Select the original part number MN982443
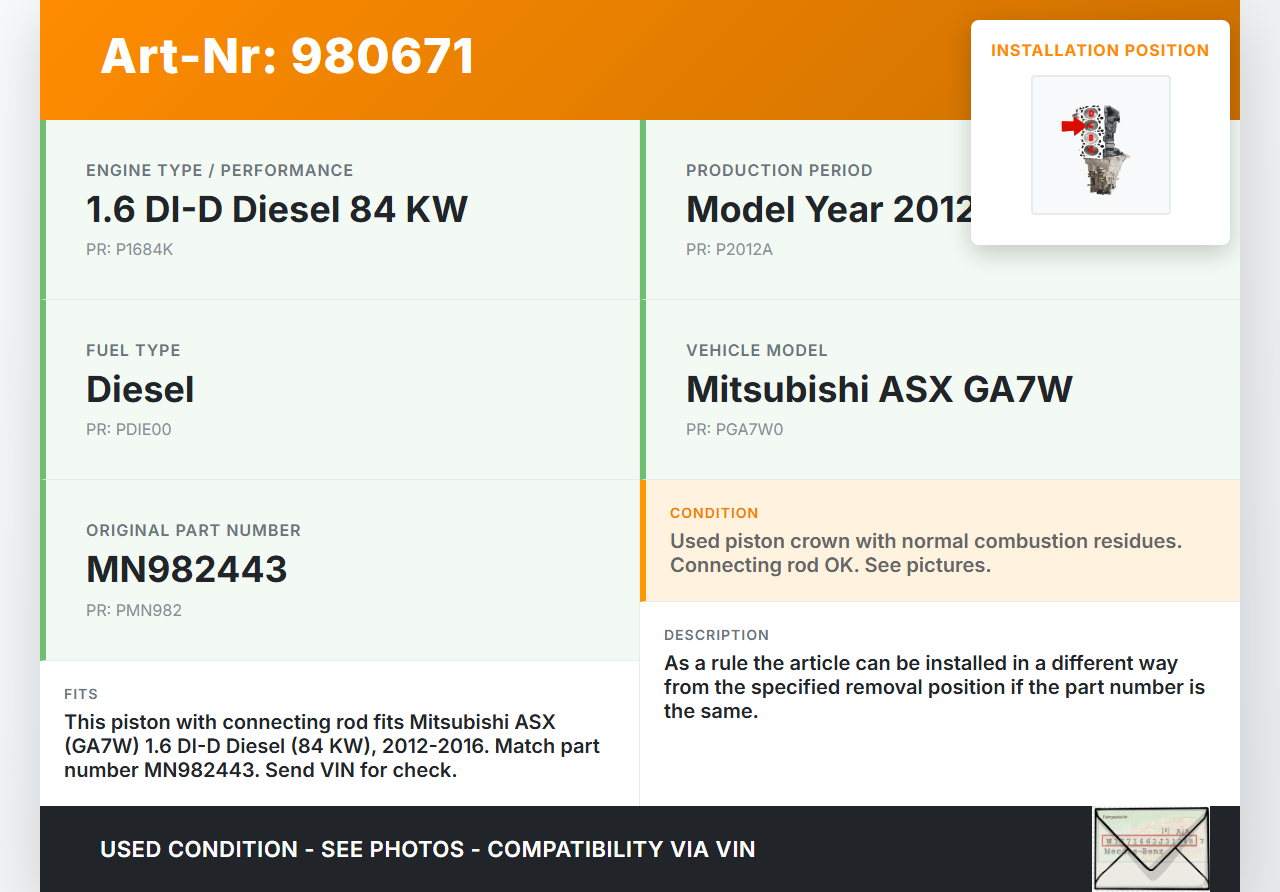Screen dimensions: 1280x892 [x=187, y=569]
